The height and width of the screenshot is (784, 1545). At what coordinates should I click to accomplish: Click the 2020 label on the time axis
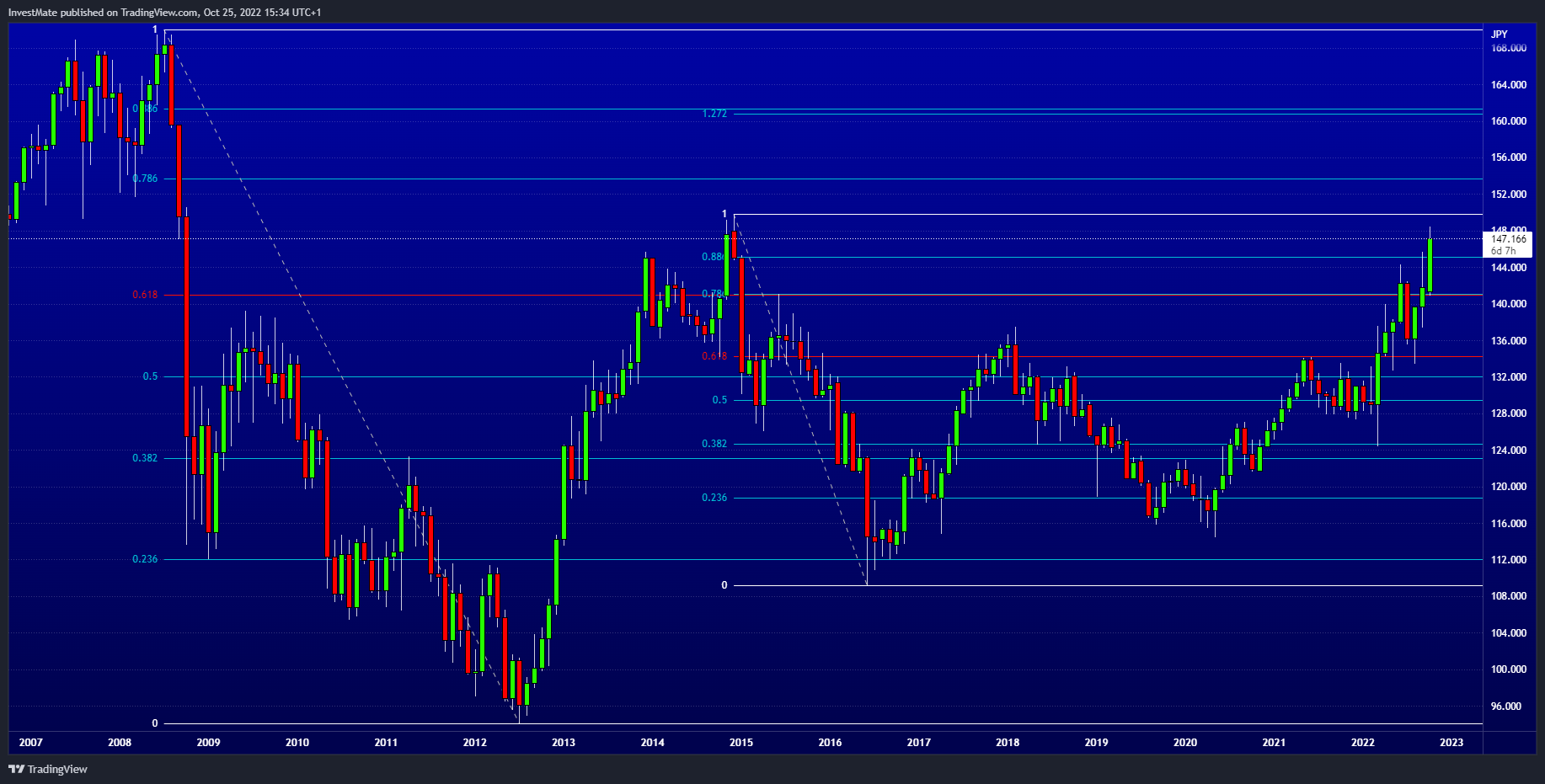tap(1185, 743)
